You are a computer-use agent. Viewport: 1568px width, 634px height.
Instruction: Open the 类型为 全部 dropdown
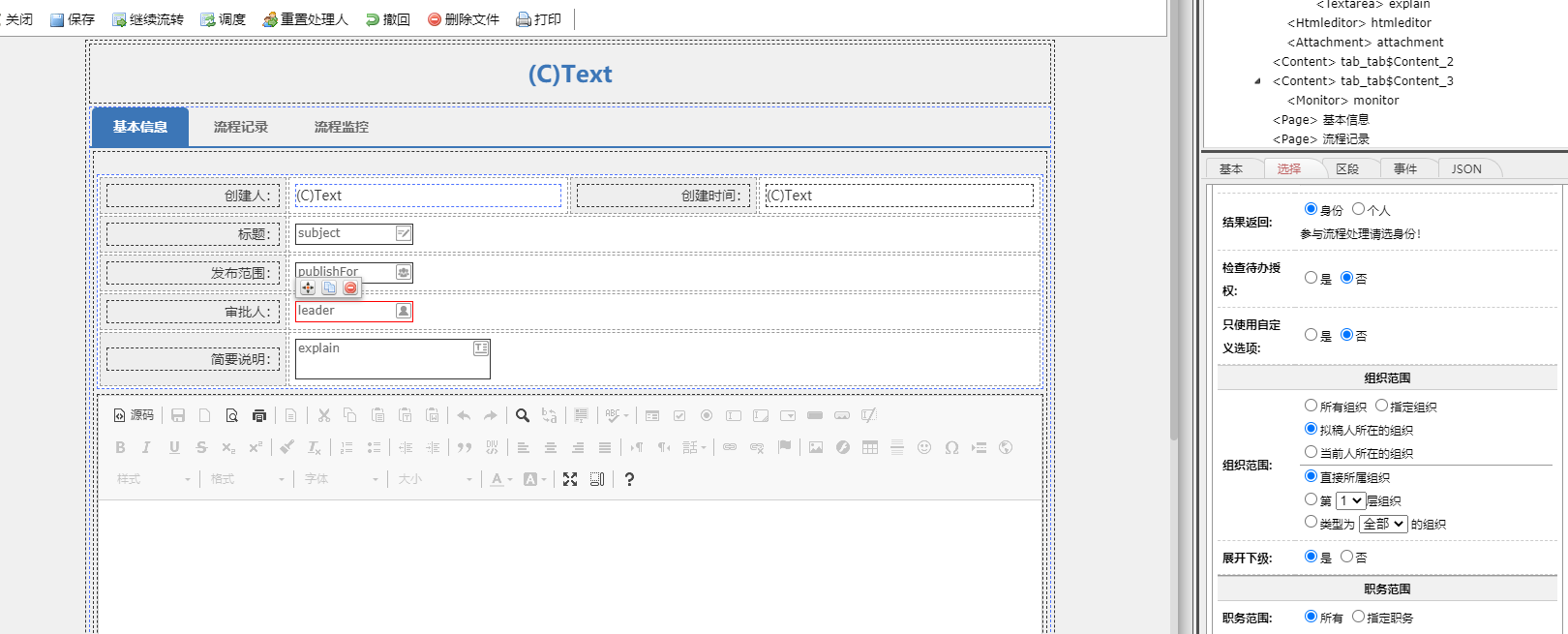(x=1383, y=524)
